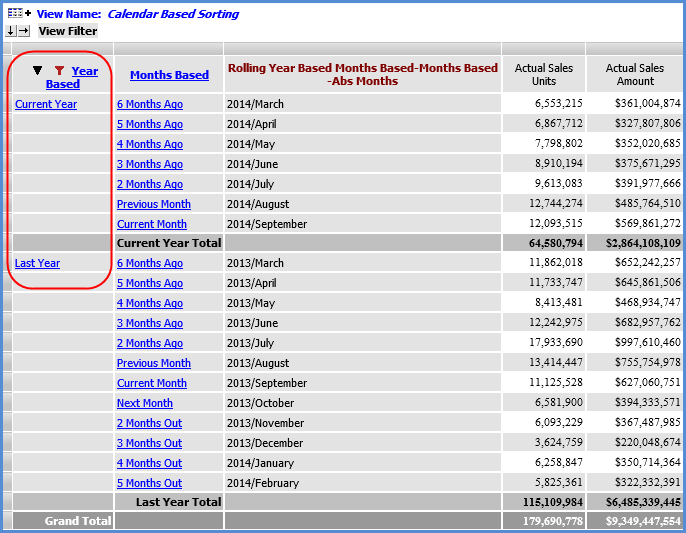The image size is (686, 533).
Task: Click the Next Month link
Action: (144, 403)
